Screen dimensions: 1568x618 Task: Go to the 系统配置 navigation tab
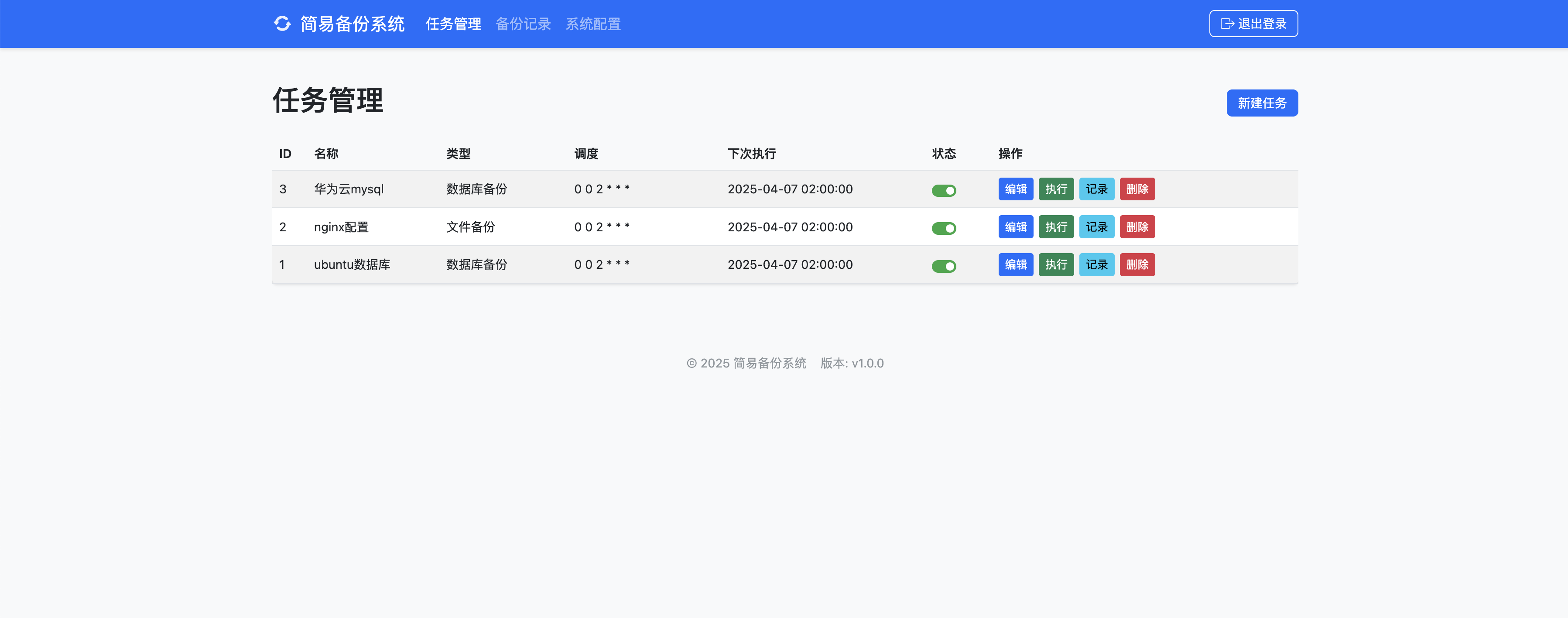(593, 24)
